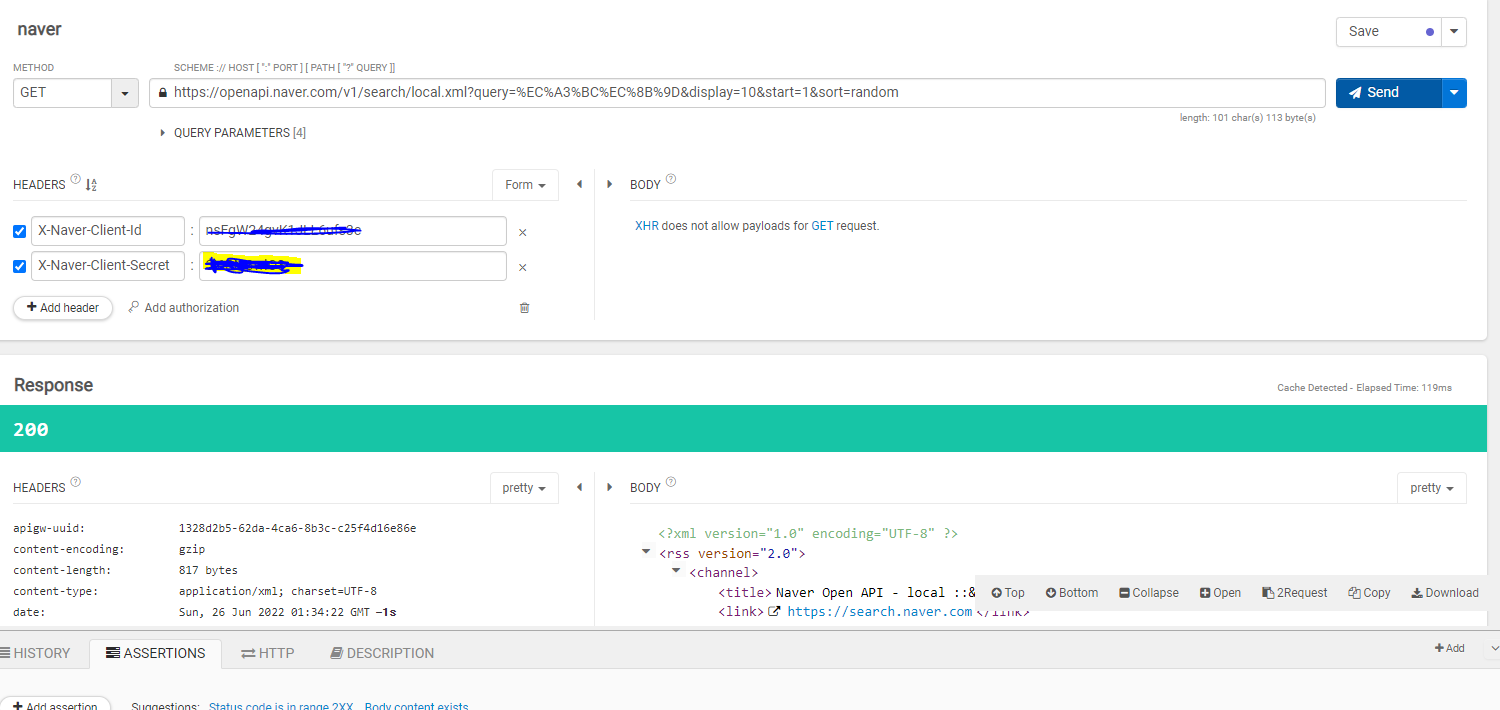Open the DESCRIPTION tab
The image size is (1500, 710).
click(x=382, y=653)
